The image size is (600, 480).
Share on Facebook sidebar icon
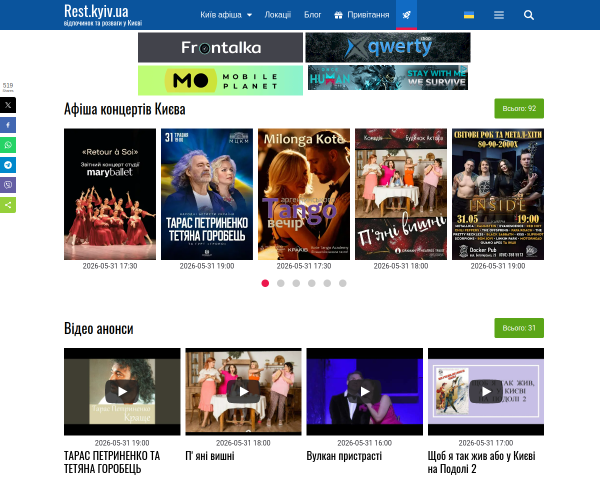[8, 125]
